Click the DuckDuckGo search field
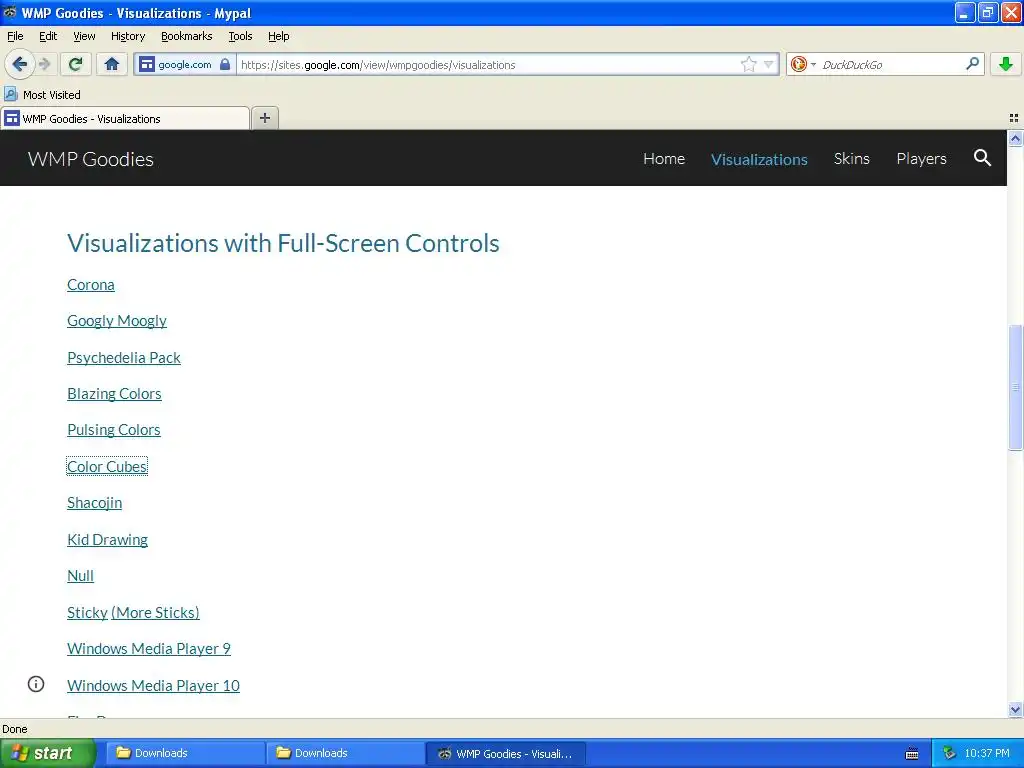 891,65
